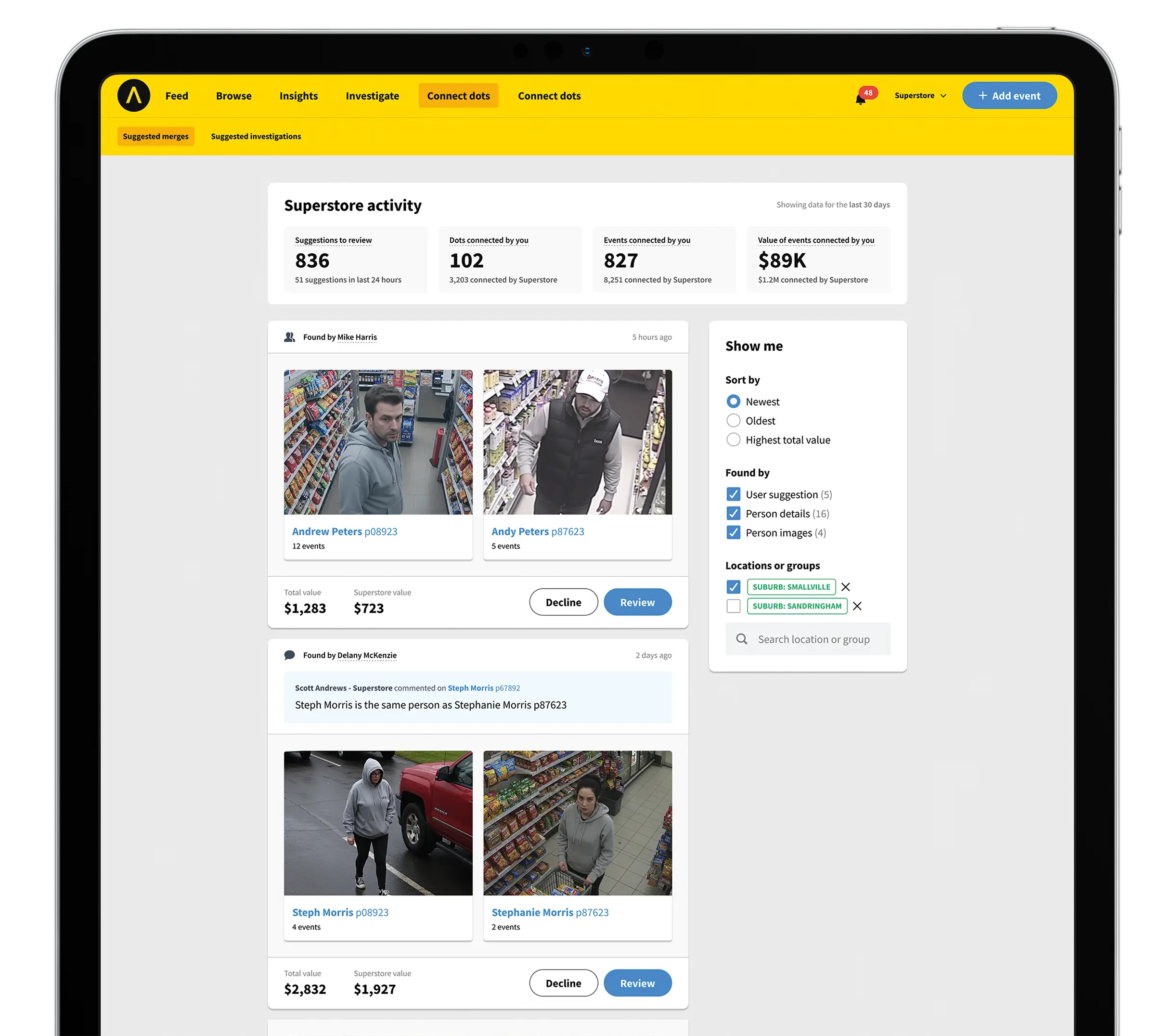Click the people icon beside Found by Mike Harris
The height and width of the screenshot is (1036, 1174).
pyautogui.click(x=289, y=337)
